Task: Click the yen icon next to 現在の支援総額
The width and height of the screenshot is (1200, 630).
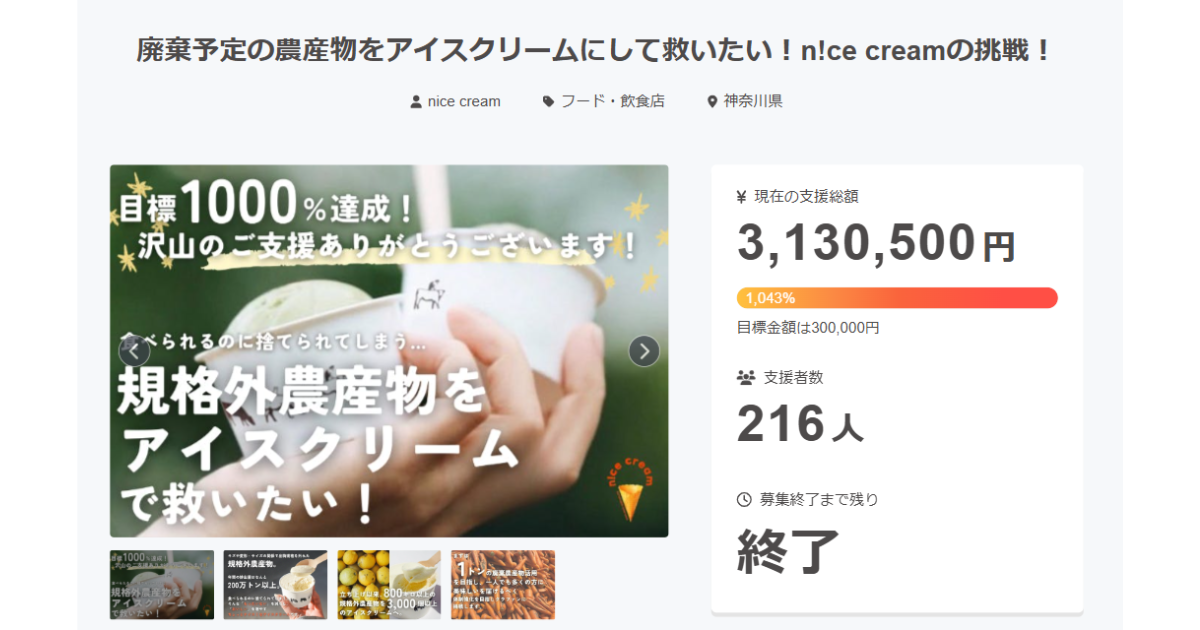Action: [742, 197]
